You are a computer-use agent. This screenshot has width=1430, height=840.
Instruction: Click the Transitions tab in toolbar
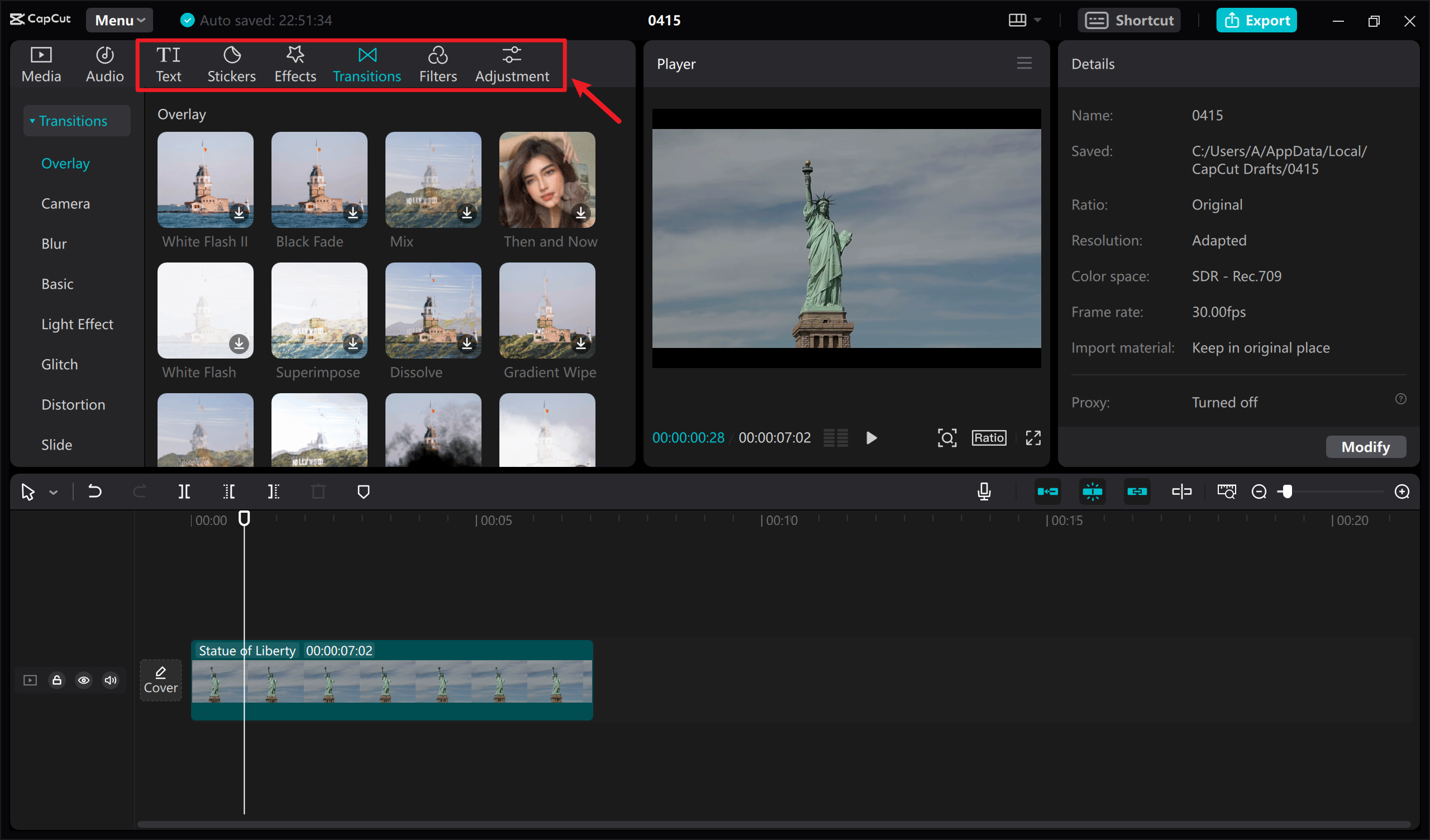pyautogui.click(x=366, y=63)
